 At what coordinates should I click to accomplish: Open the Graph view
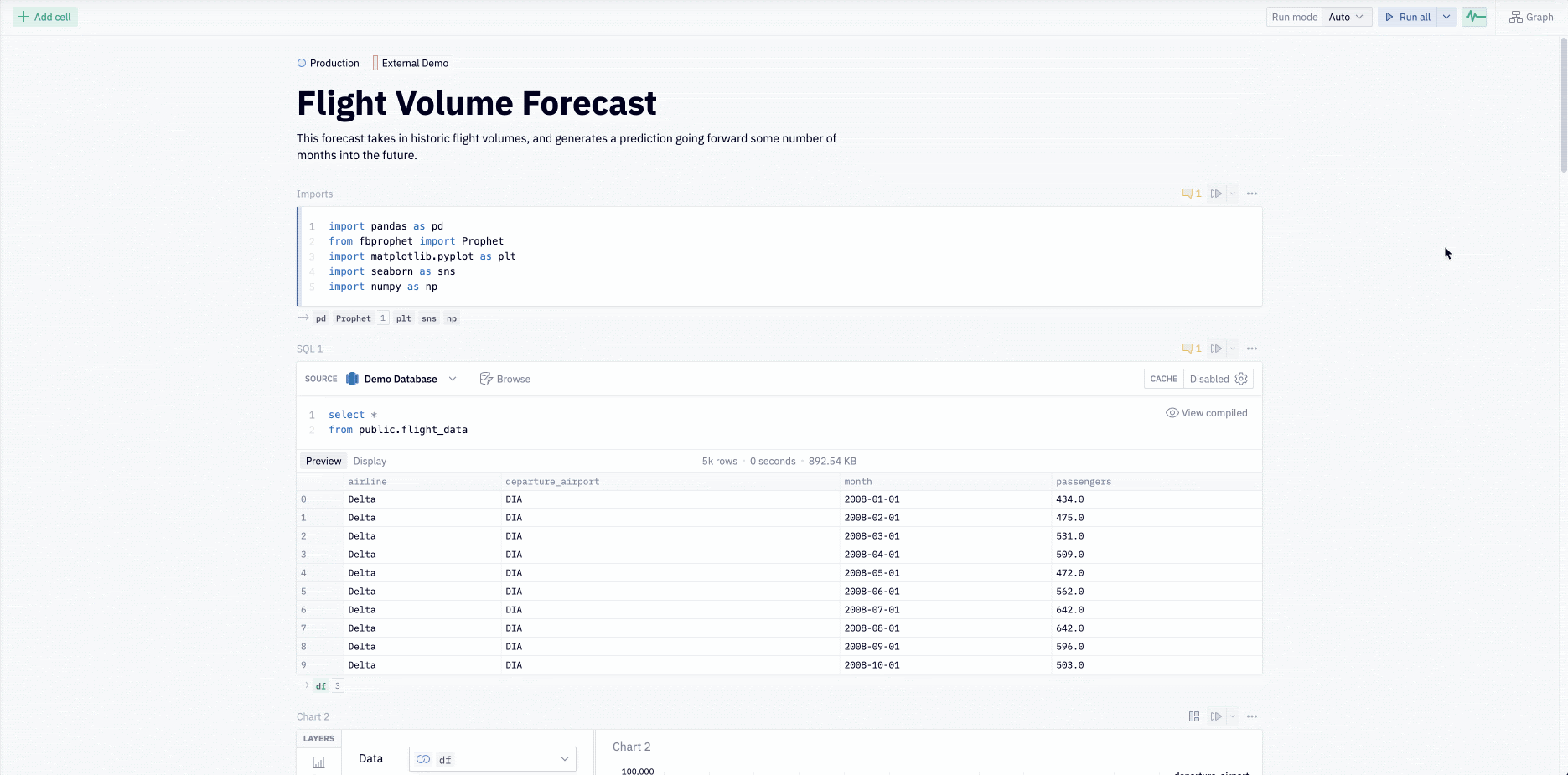tap(1531, 17)
